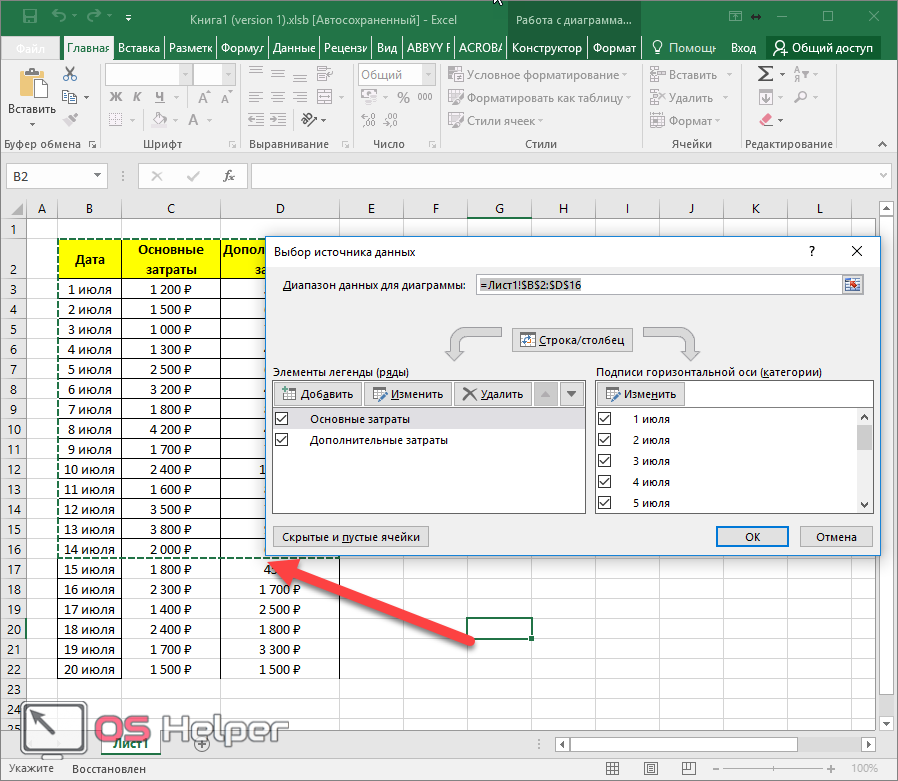Click the range selector icon in data range field

coord(852,285)
